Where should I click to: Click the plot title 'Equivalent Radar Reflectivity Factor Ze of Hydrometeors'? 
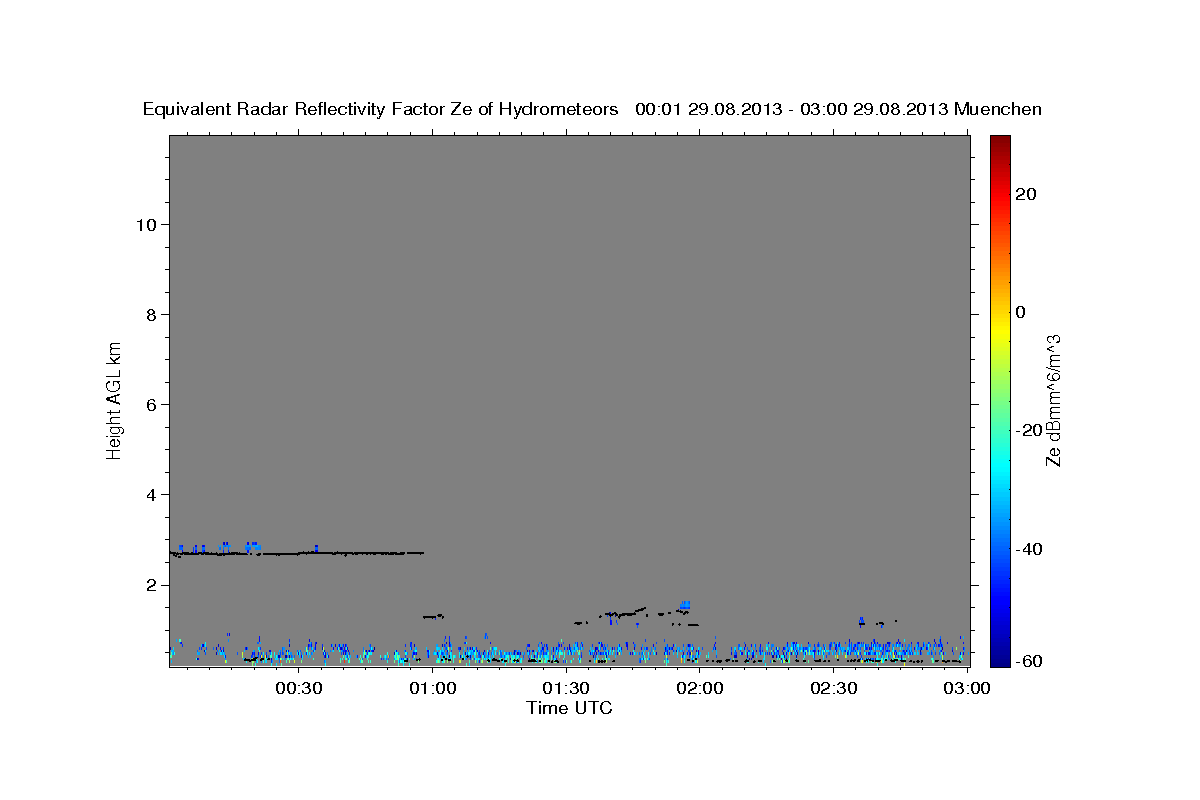coord(381,109)
